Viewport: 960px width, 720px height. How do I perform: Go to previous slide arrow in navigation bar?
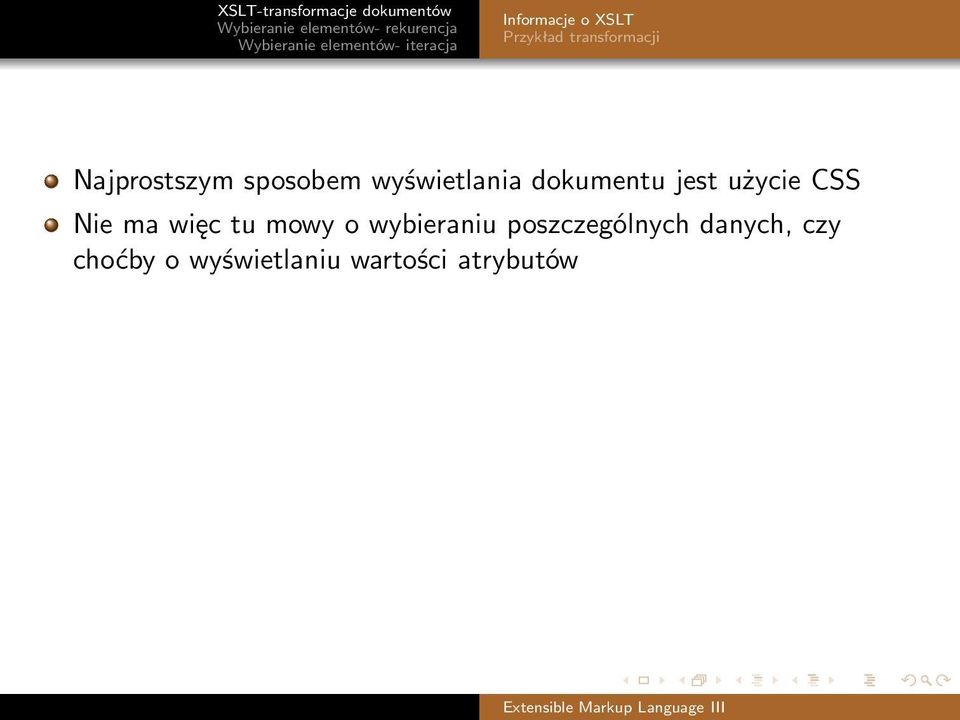[626, 680]
